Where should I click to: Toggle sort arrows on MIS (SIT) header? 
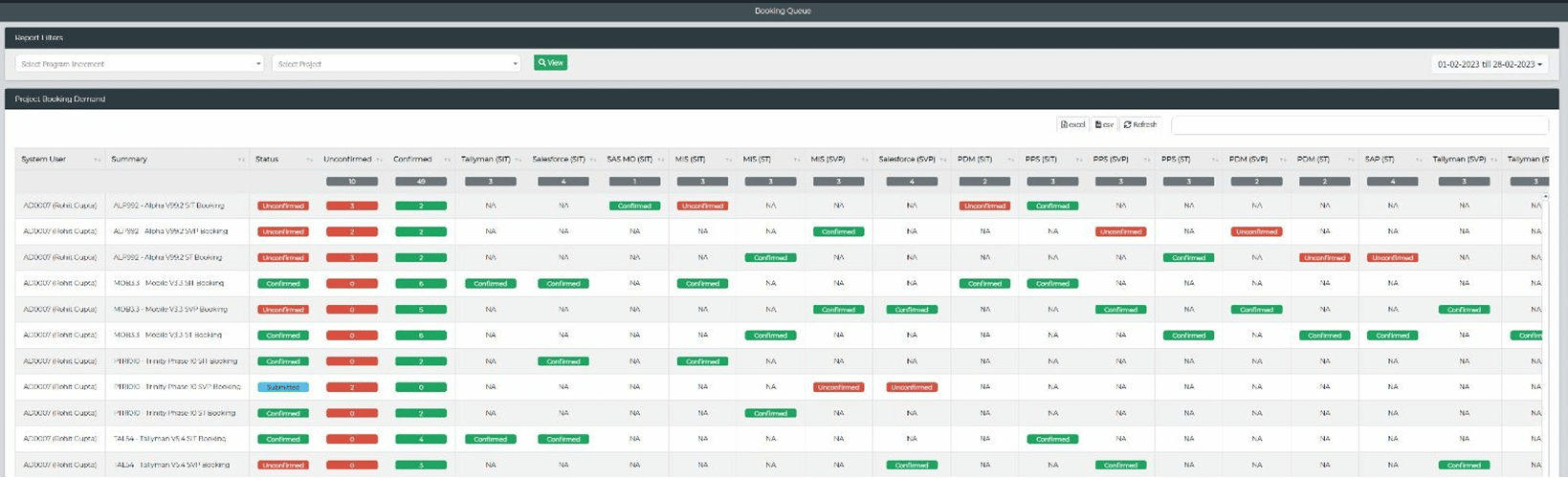tap(730, 160)
